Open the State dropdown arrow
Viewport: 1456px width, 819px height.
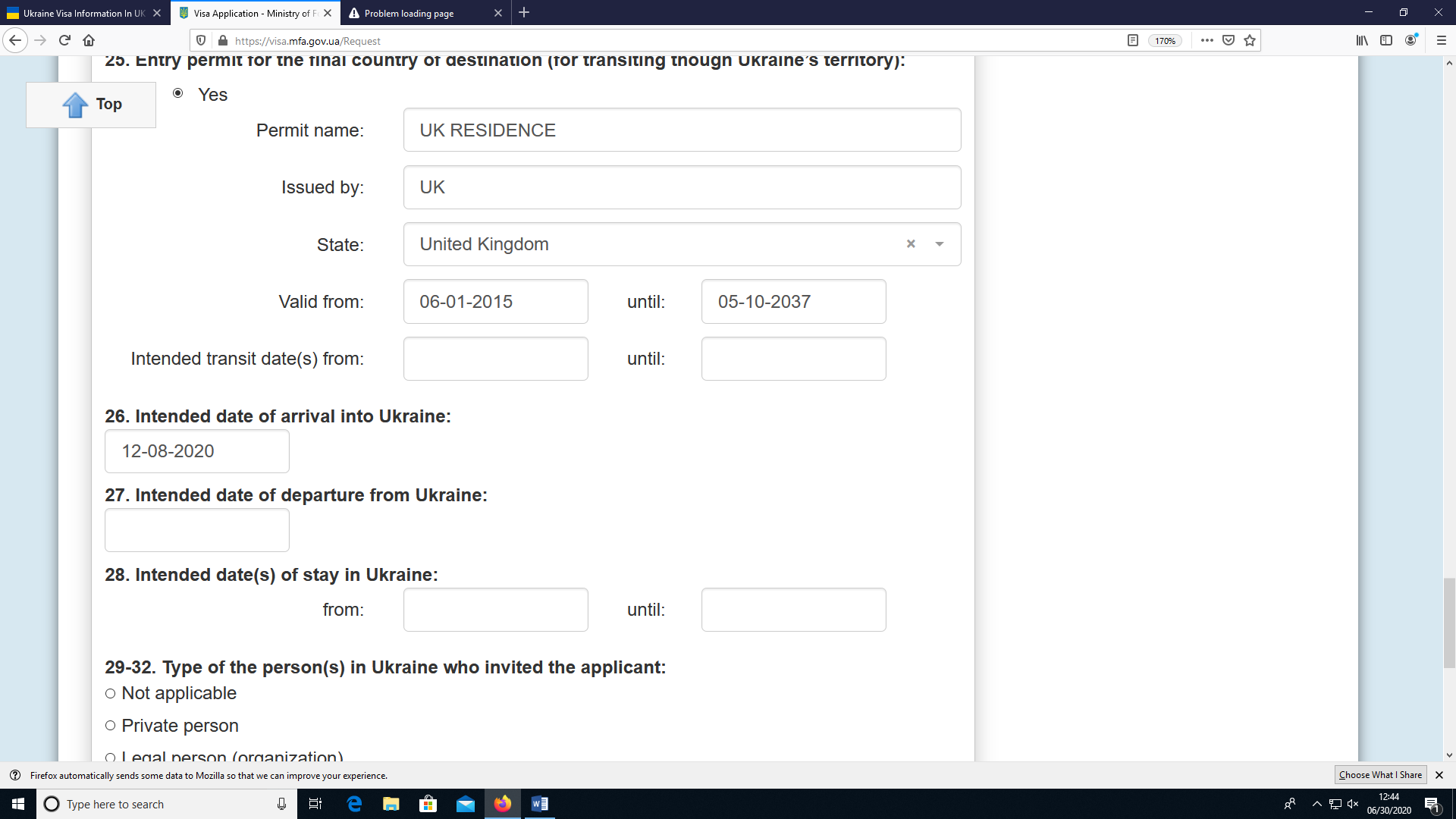coord(940,244)
